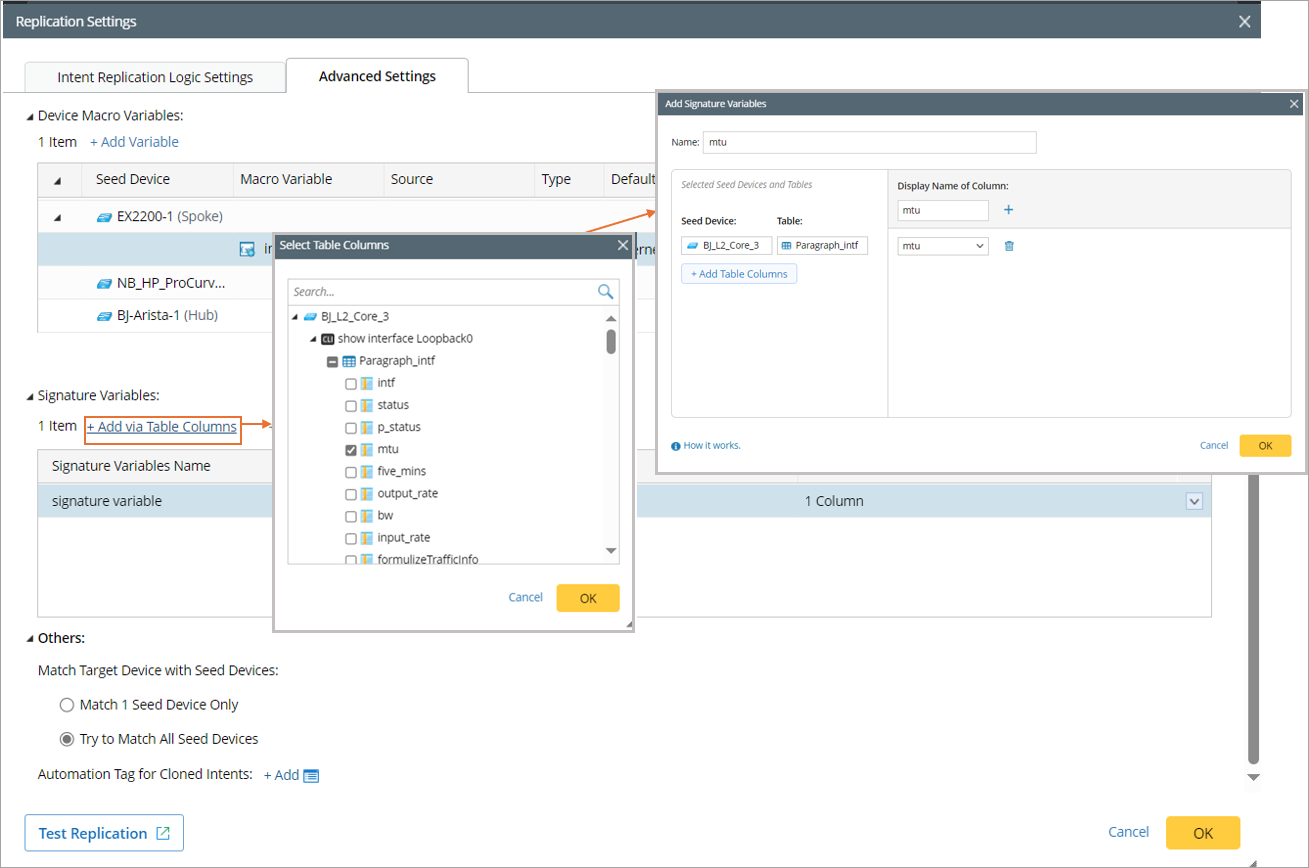Collapse the BJ_L2_Core_3 tree node
Image resolution: width=1309 pixels, height=868 pixels.
pos(295,317)
